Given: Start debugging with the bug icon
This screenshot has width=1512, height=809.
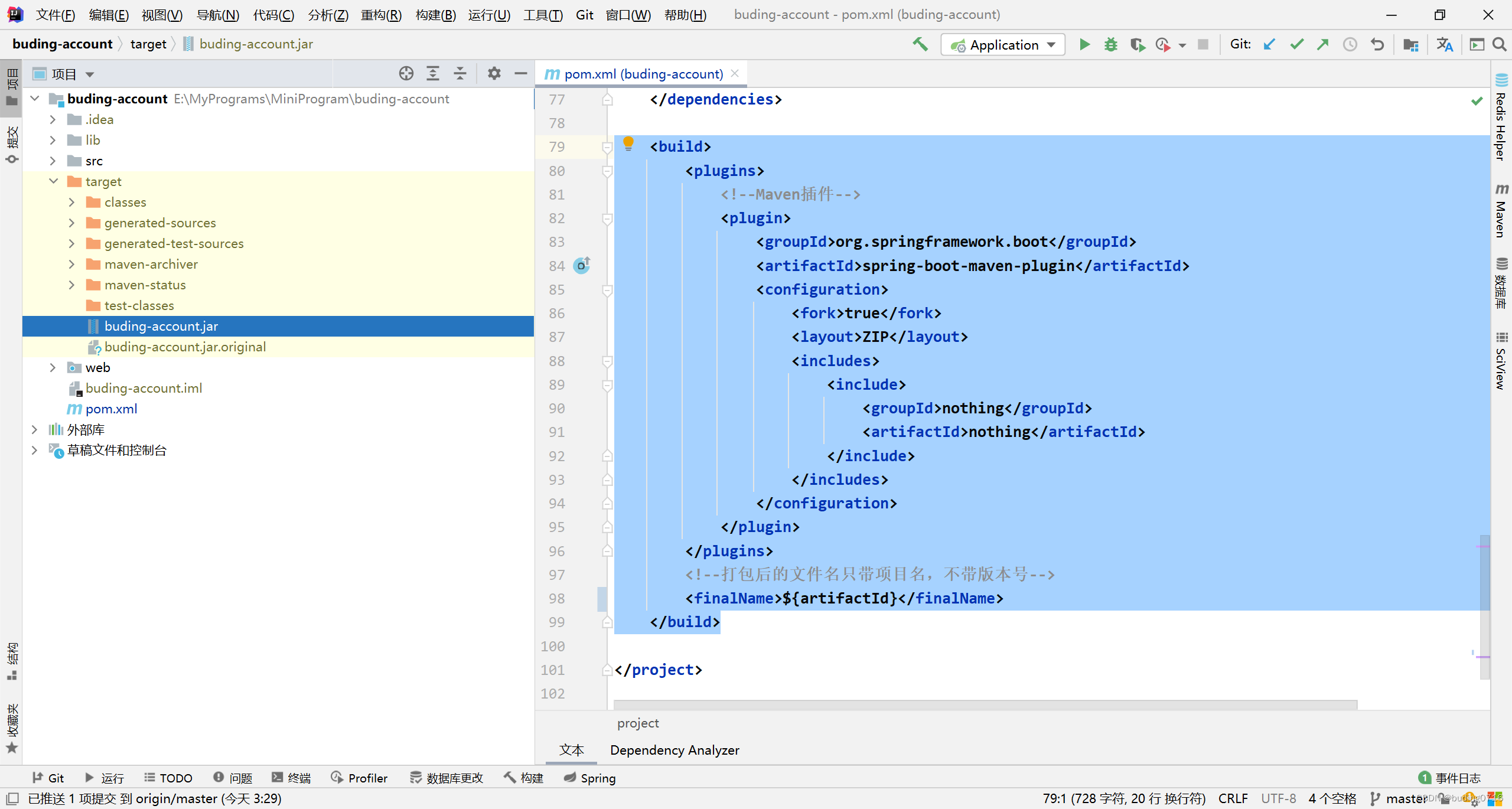Looking at the screenshot, I should click(1110, 44).
